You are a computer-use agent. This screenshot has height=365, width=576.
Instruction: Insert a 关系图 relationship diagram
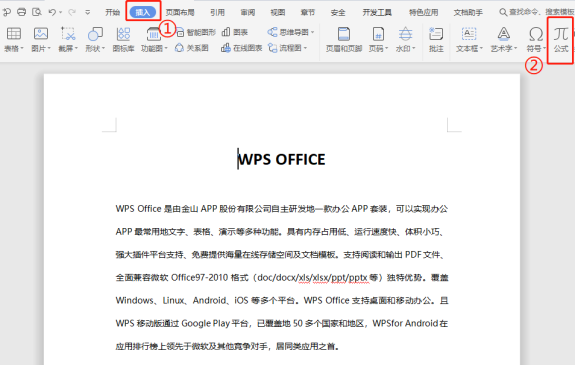point(192,48)
